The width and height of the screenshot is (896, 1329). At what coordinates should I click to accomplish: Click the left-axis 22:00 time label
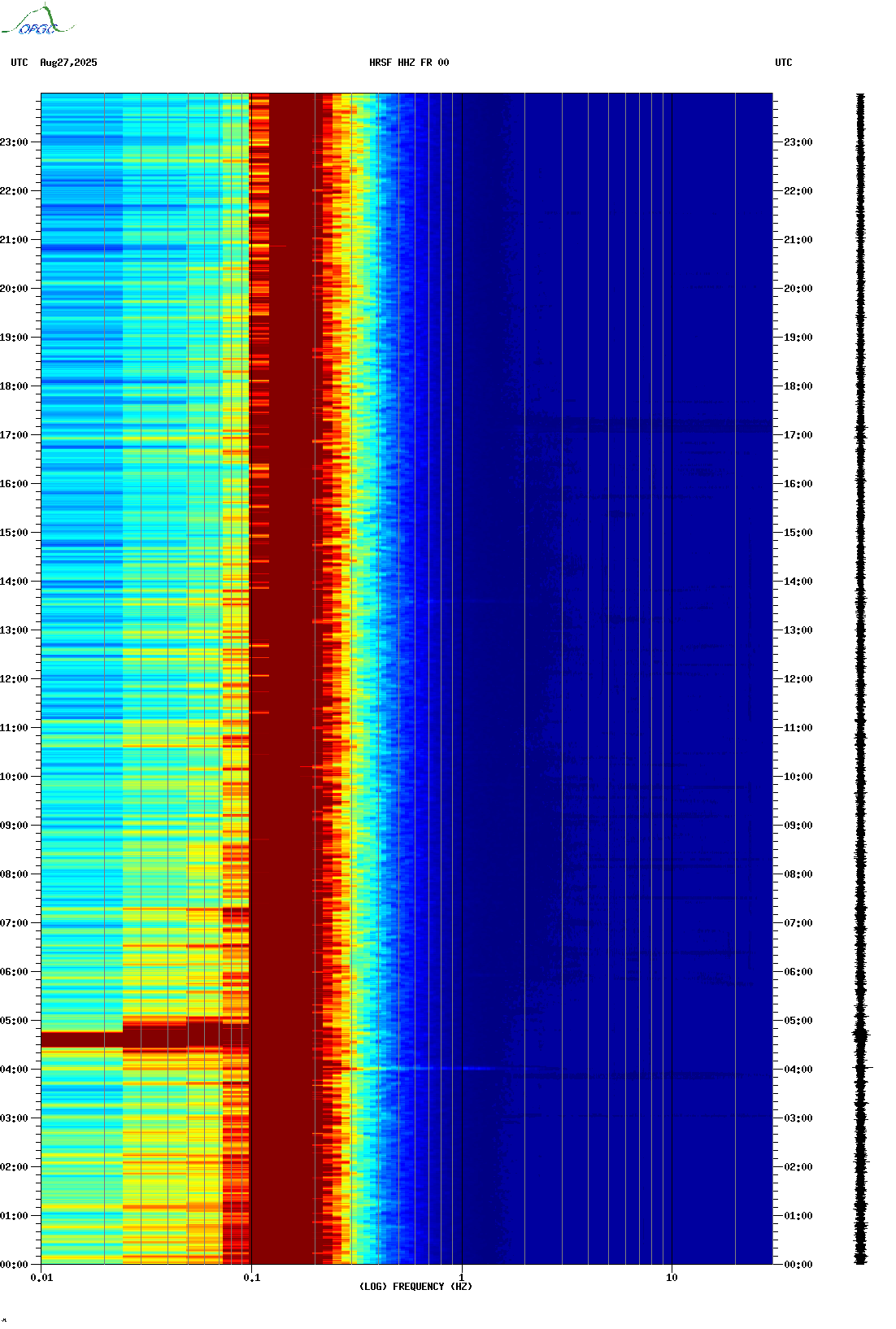click(x=14, y=191)
